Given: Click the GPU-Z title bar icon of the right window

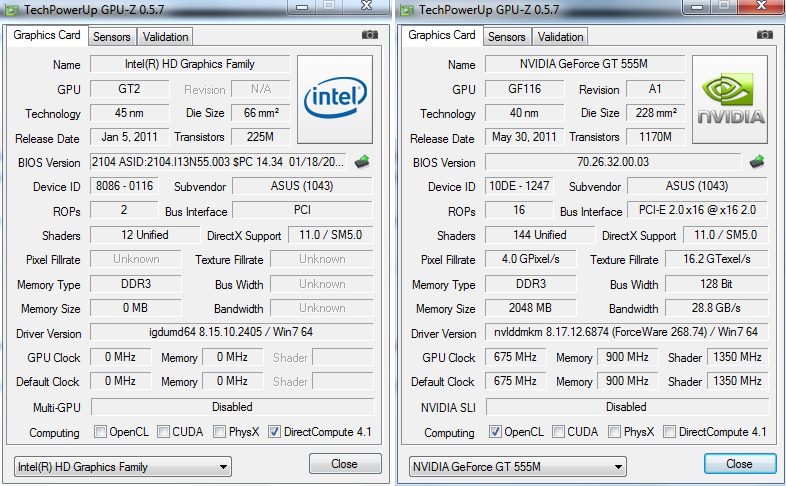Looking at the screenshot, I should 408,9.
